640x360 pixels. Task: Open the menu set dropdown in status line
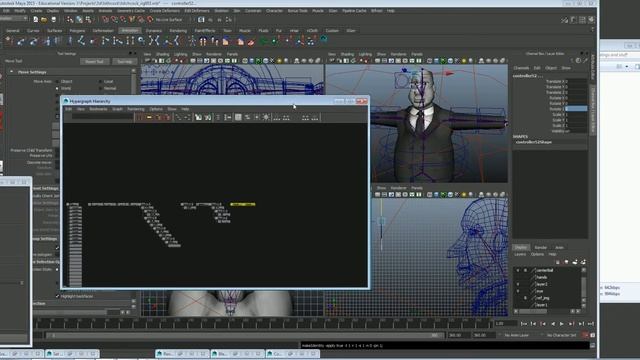[14, 19]
